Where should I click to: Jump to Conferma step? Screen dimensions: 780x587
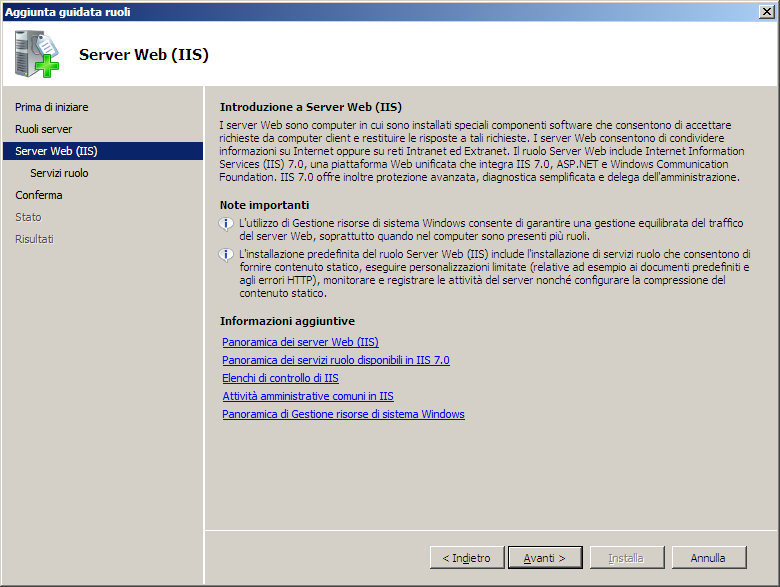[39, 195]
